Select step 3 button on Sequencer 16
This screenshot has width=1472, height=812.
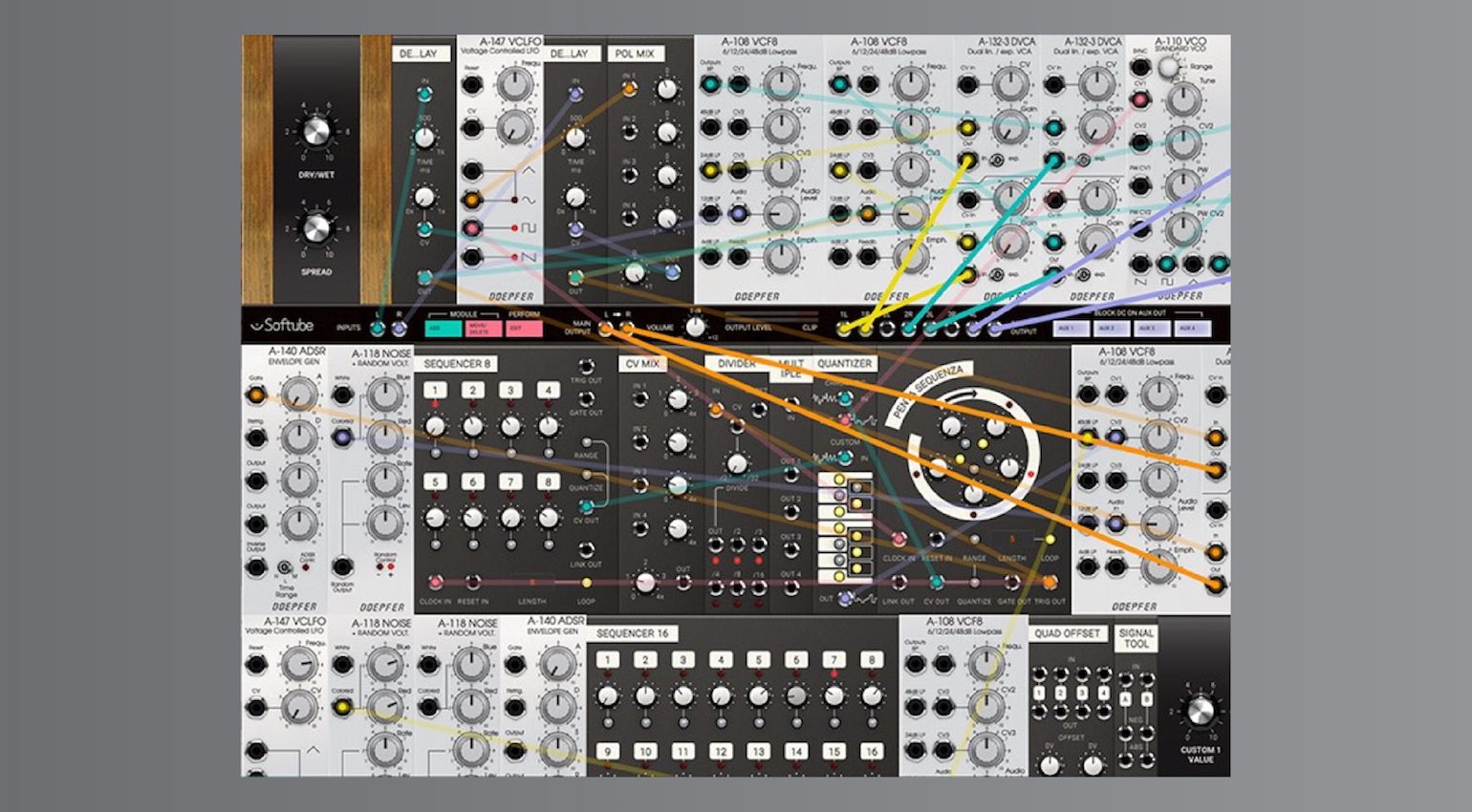[x=682, y=660]
